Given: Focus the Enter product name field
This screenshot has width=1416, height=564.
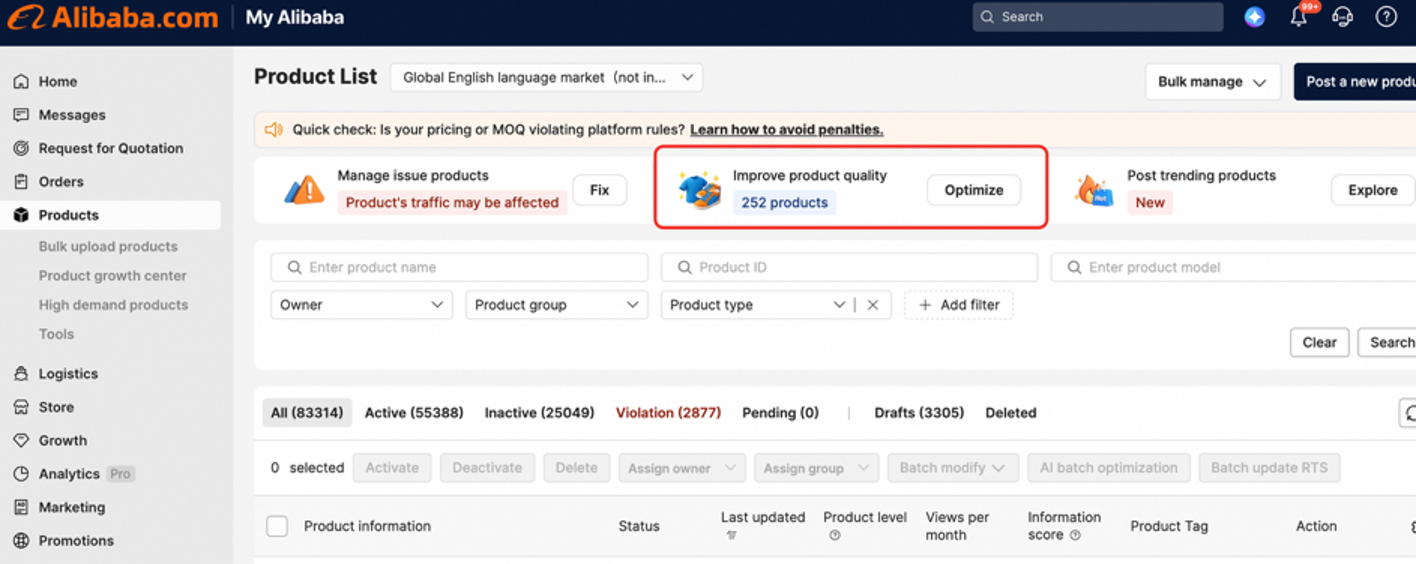Looking at the screenshot, I should click(x=459, y=267).
